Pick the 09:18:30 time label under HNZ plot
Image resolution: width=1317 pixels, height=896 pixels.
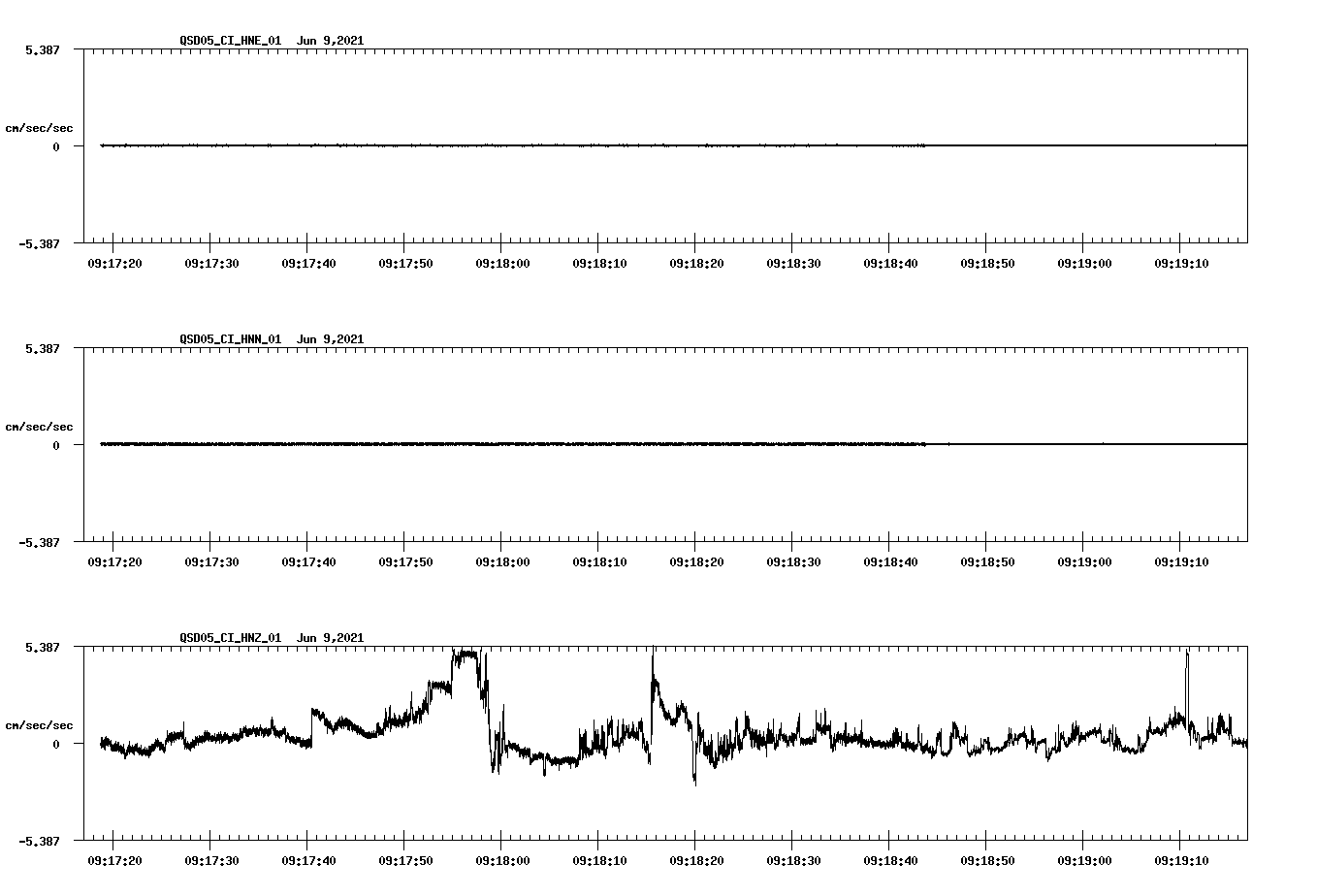coord(793,860)
